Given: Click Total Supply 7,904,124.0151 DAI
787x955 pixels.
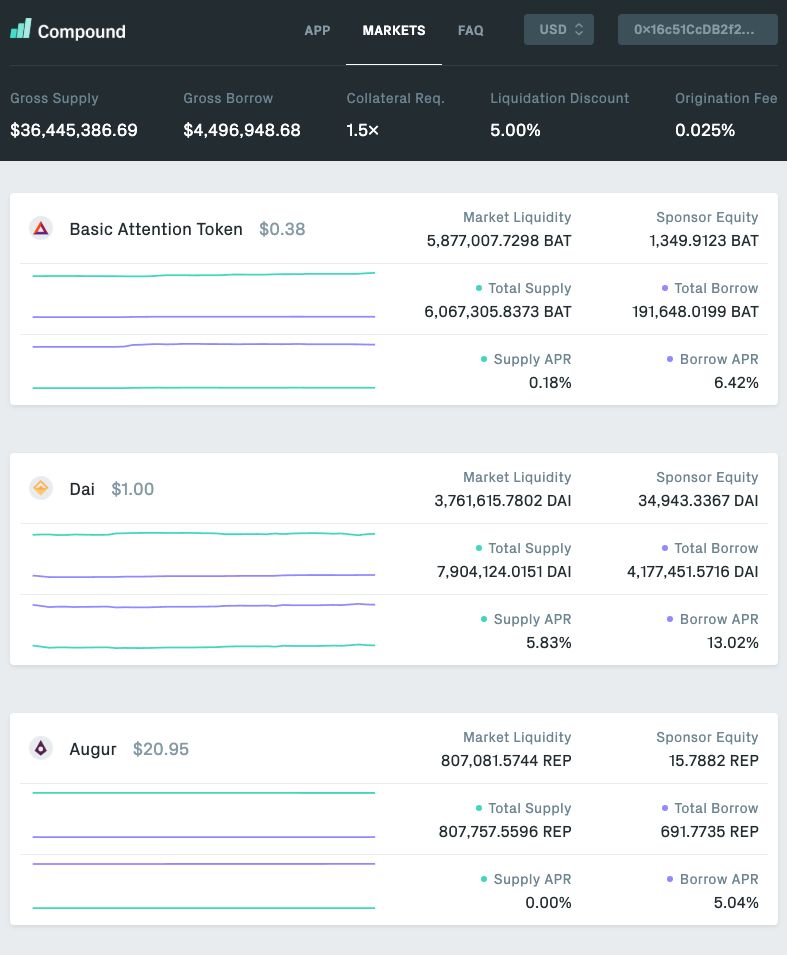Looking at the screenshot, I should [x=504, y=572].
